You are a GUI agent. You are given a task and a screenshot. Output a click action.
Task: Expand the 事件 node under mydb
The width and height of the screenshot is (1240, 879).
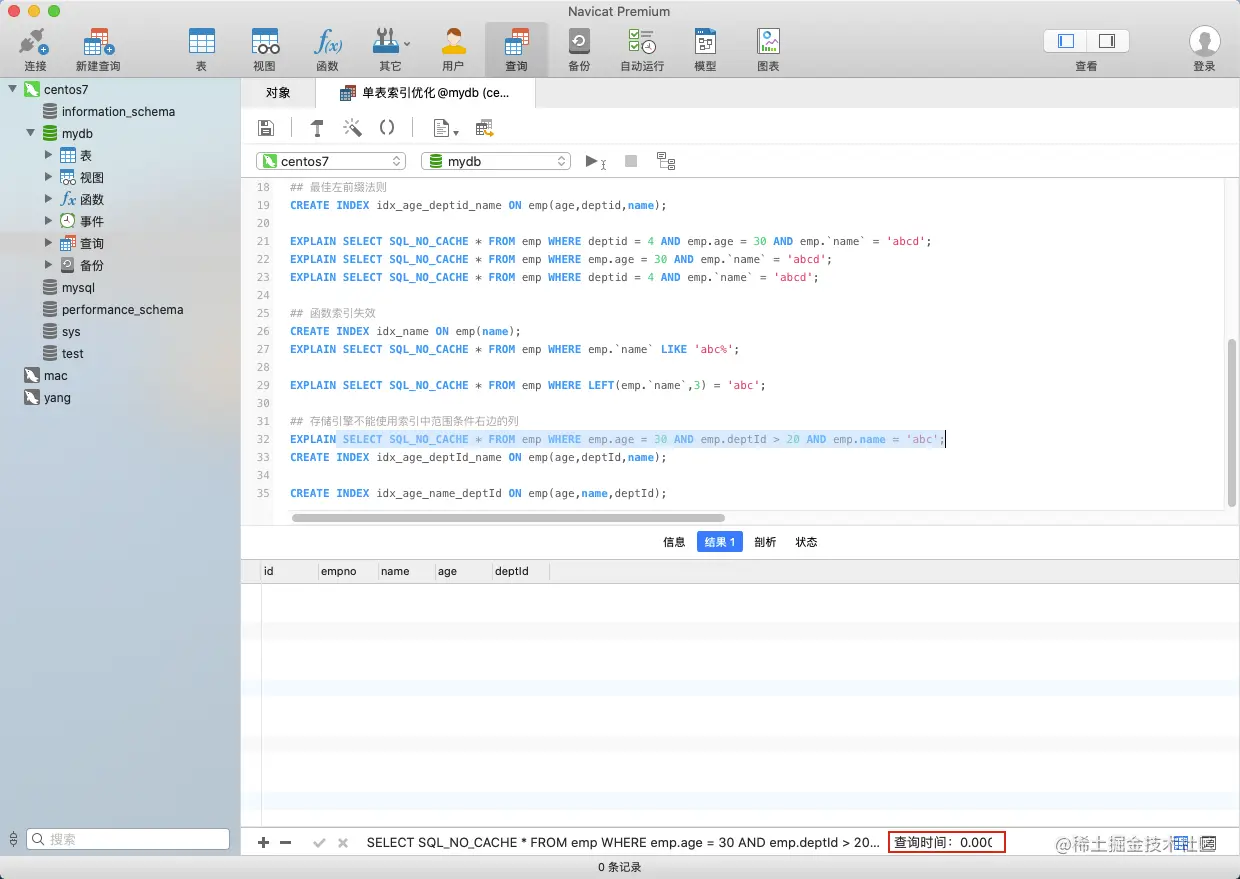49,221
